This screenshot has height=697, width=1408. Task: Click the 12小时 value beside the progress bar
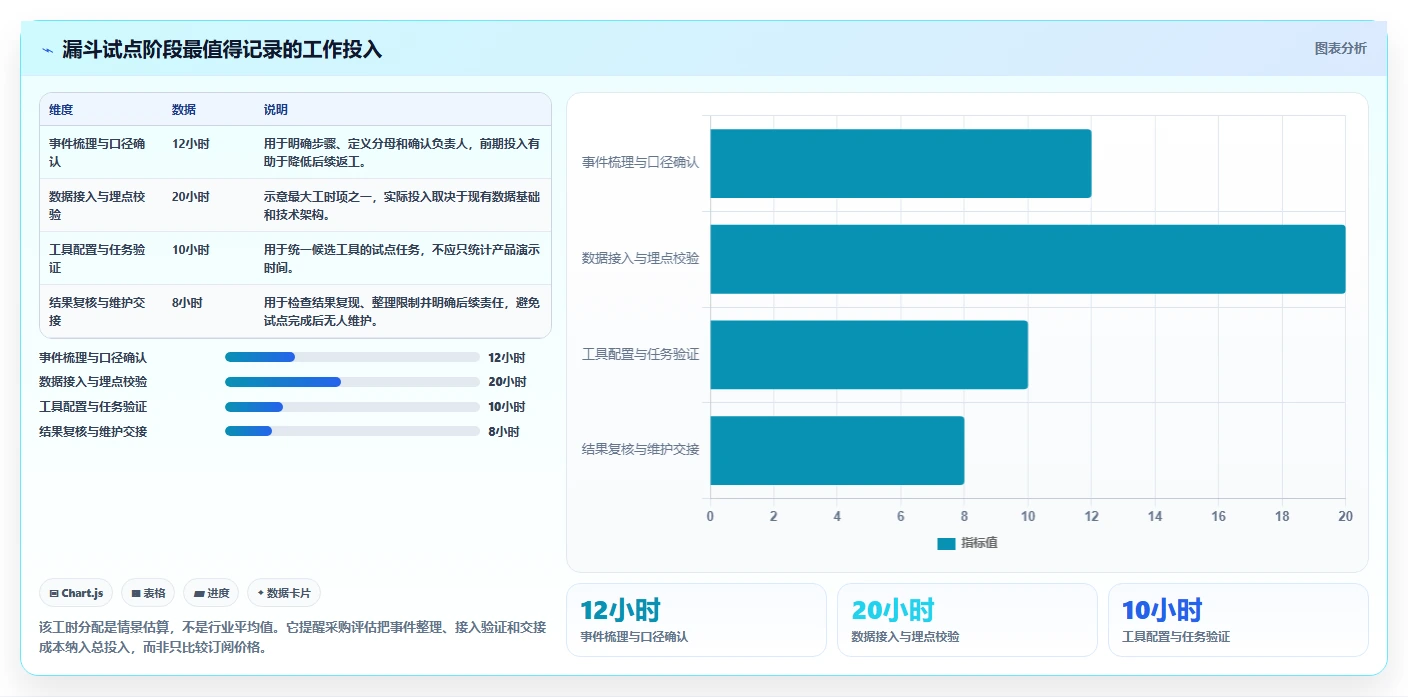pyautogui.click(x=507, y=357)
